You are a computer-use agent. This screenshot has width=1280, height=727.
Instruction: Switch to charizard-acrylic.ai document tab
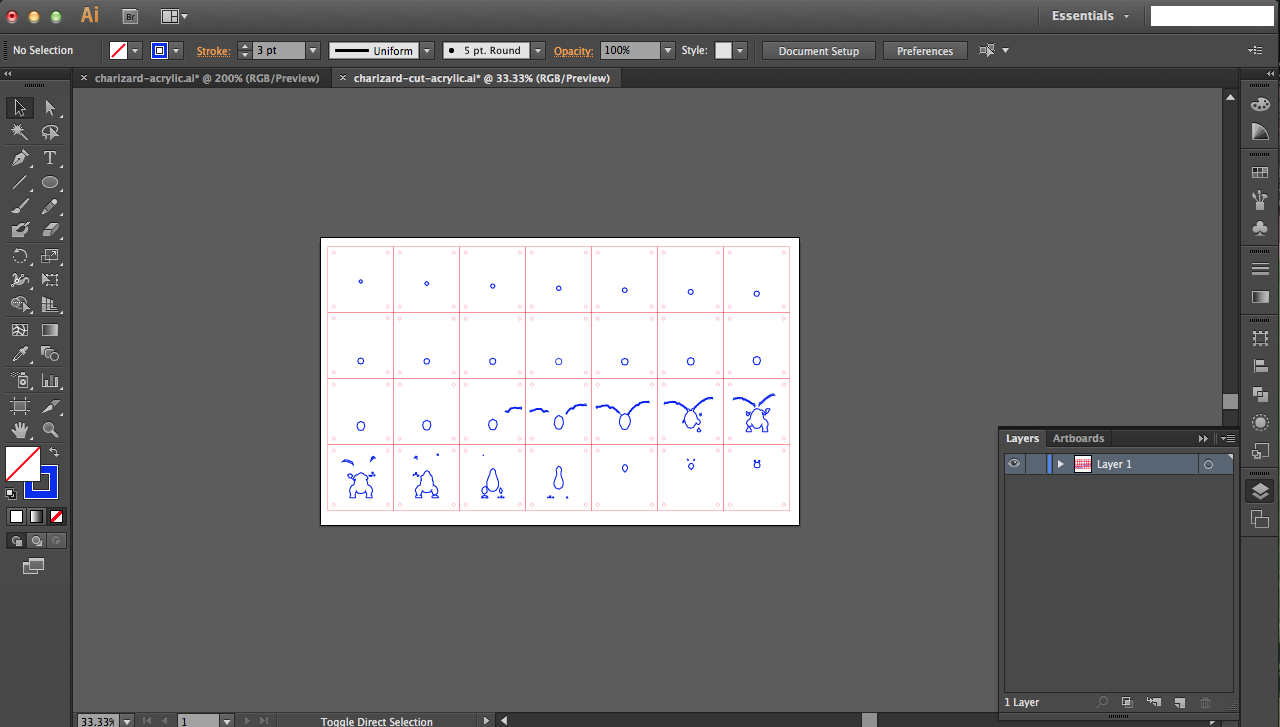(x=207, y=78)
